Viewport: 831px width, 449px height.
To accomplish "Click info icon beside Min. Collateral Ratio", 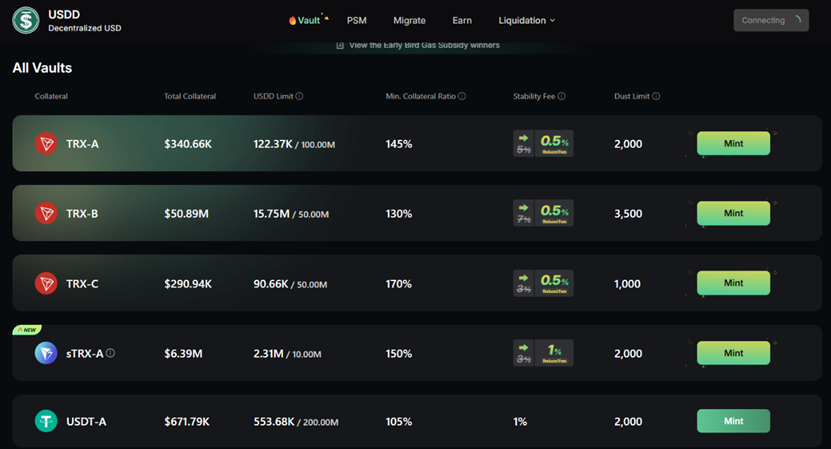I will [x=462, y=97].
